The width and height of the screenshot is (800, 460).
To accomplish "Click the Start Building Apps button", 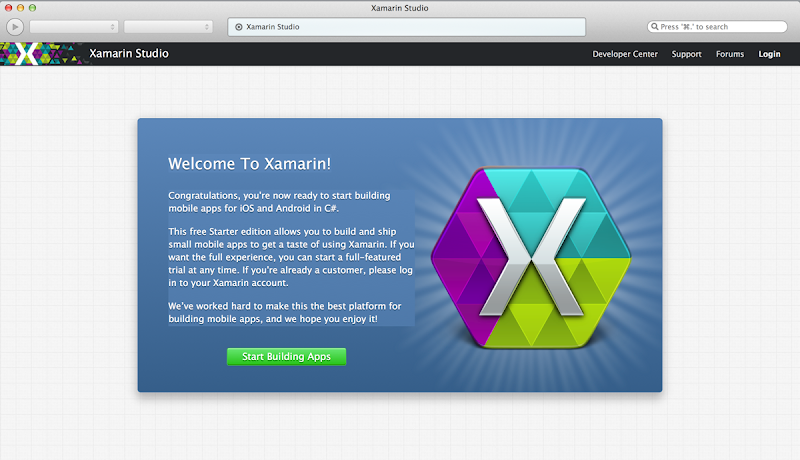I will pos(286,356).
